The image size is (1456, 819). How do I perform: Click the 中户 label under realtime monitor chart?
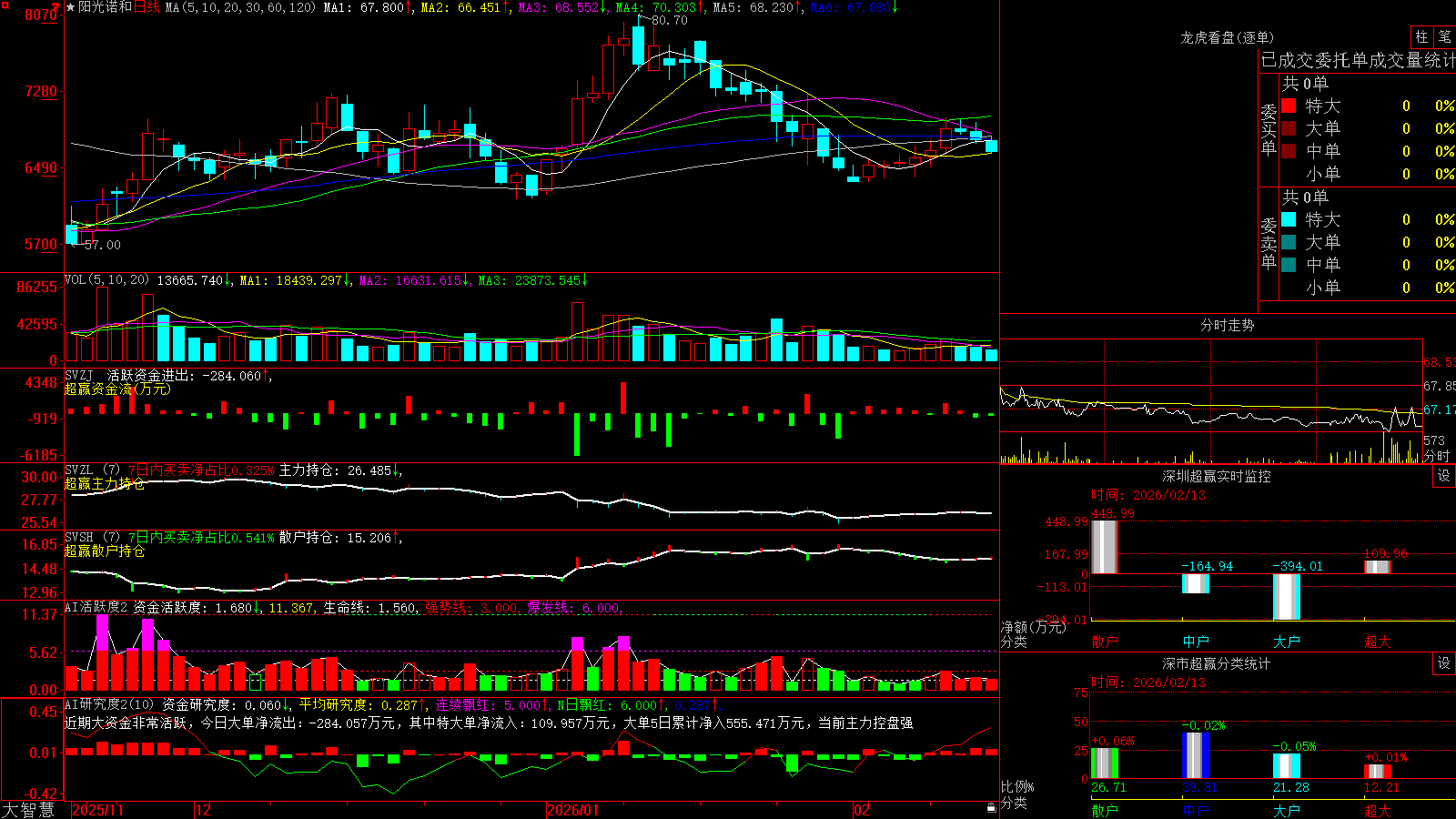[1195, 642]
